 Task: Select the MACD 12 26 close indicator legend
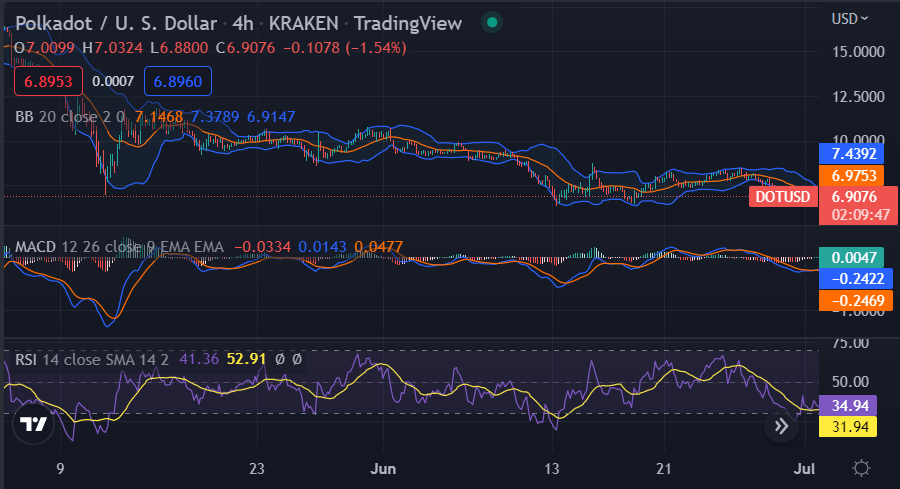pos(119,247)
